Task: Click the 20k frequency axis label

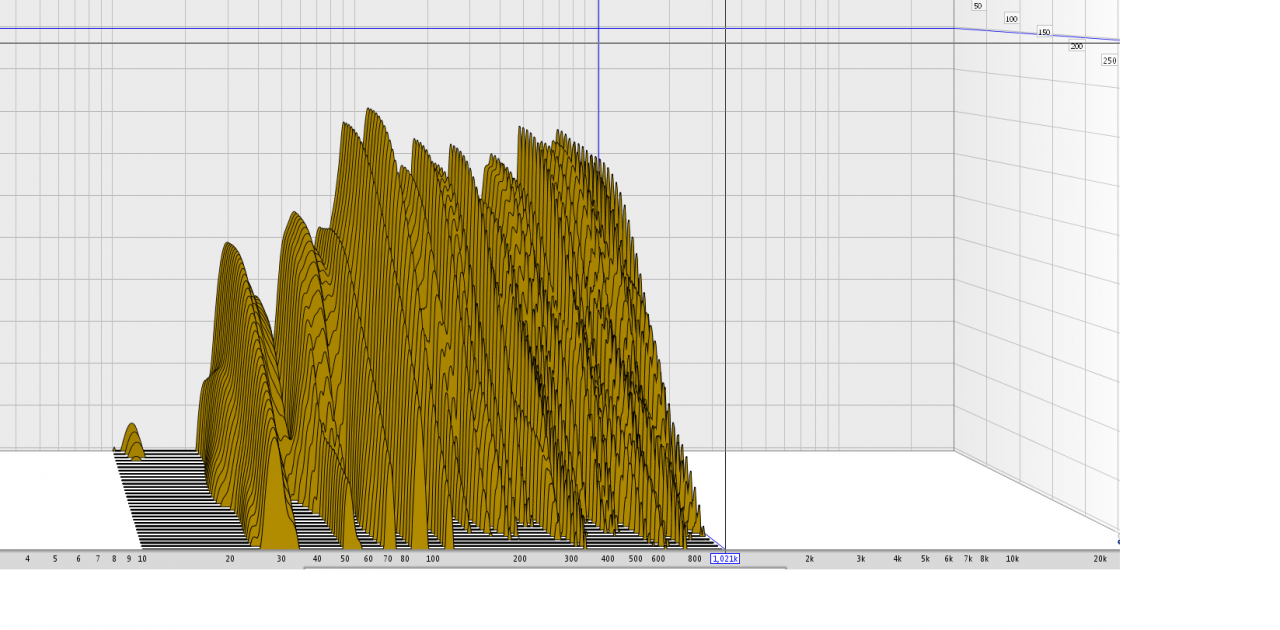Action: [1100, 559]
